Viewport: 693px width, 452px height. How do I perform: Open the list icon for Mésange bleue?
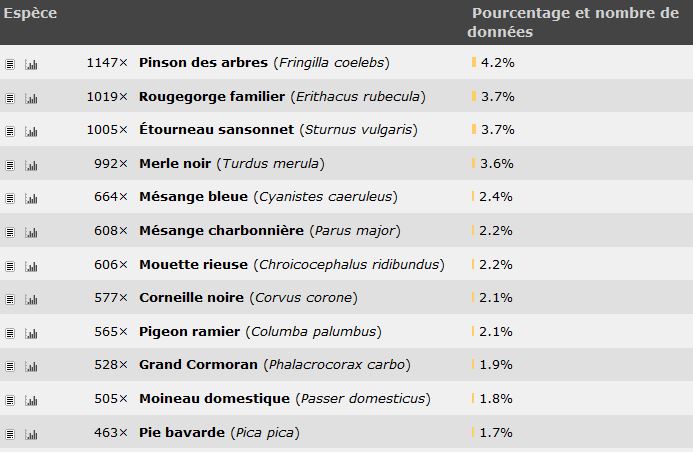pos(10,199)
